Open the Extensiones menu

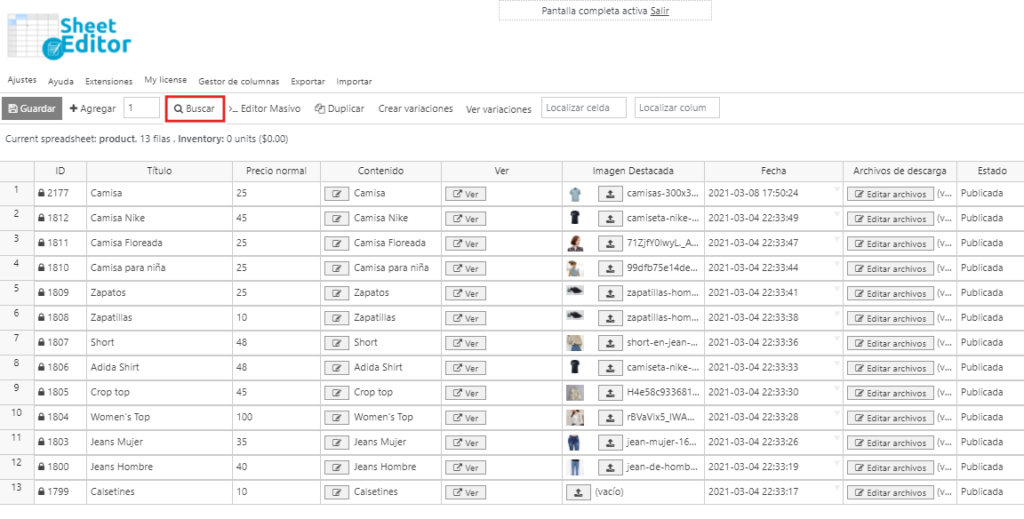pos(109,82)
